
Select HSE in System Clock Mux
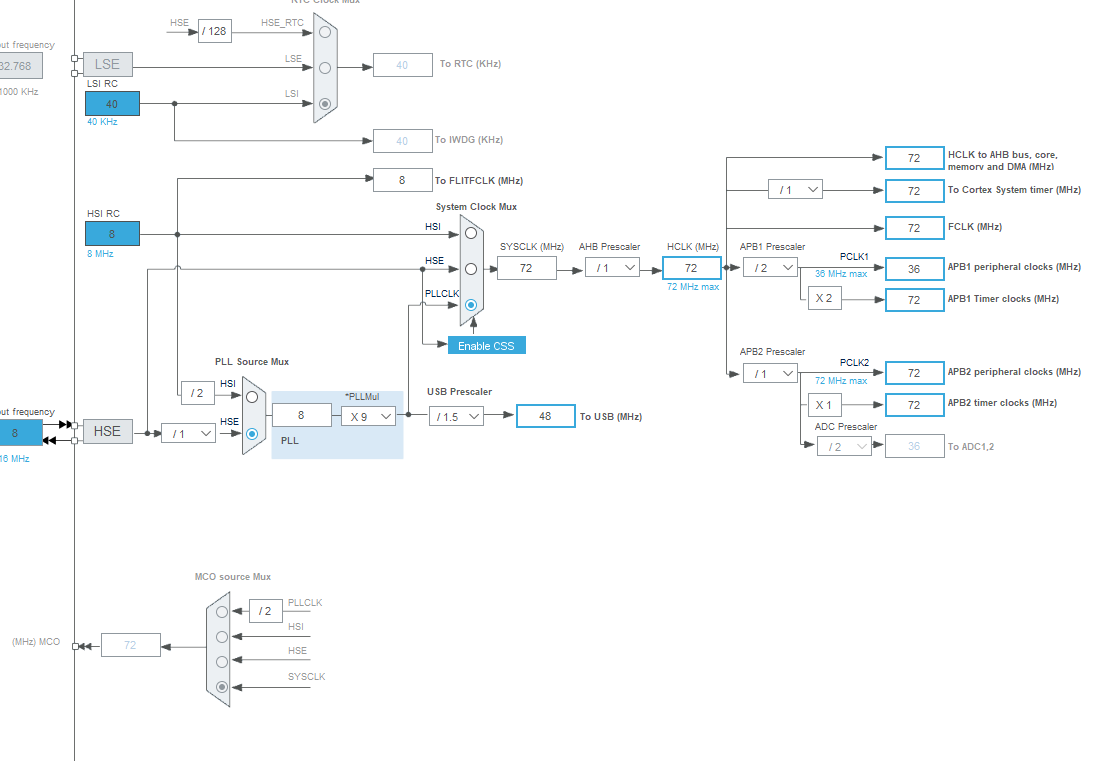click(471, 268)
